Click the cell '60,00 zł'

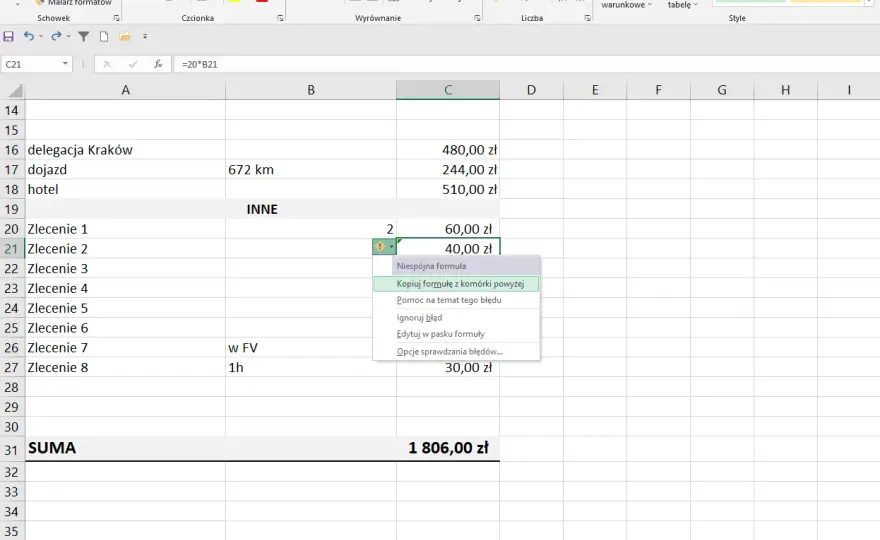point(448,229)
